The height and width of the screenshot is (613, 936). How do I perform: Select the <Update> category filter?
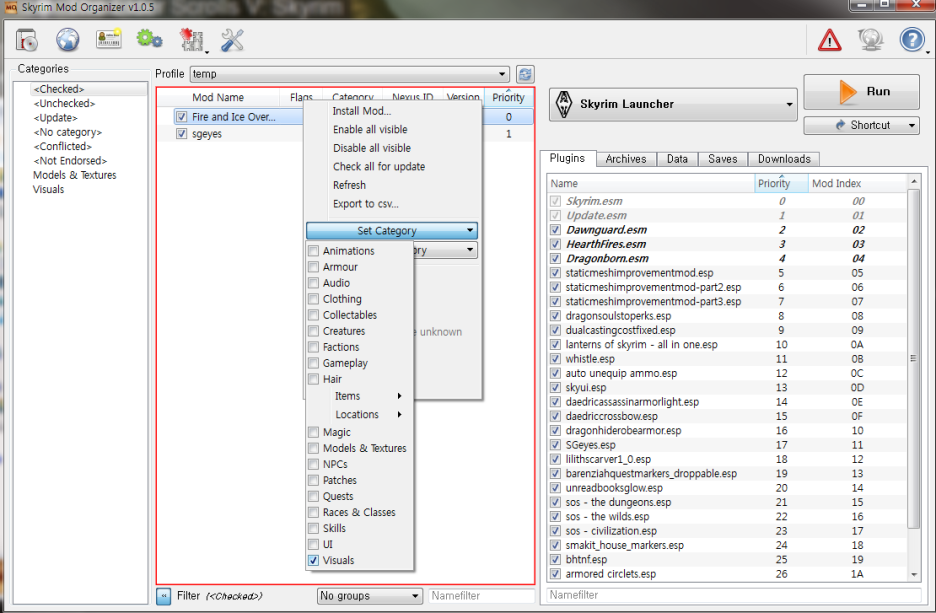[56, 118]
